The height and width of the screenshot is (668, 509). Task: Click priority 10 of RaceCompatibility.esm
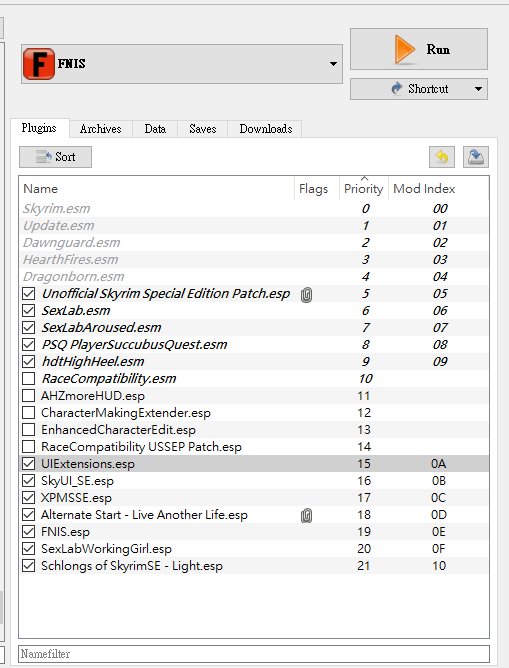coord(365,378)
